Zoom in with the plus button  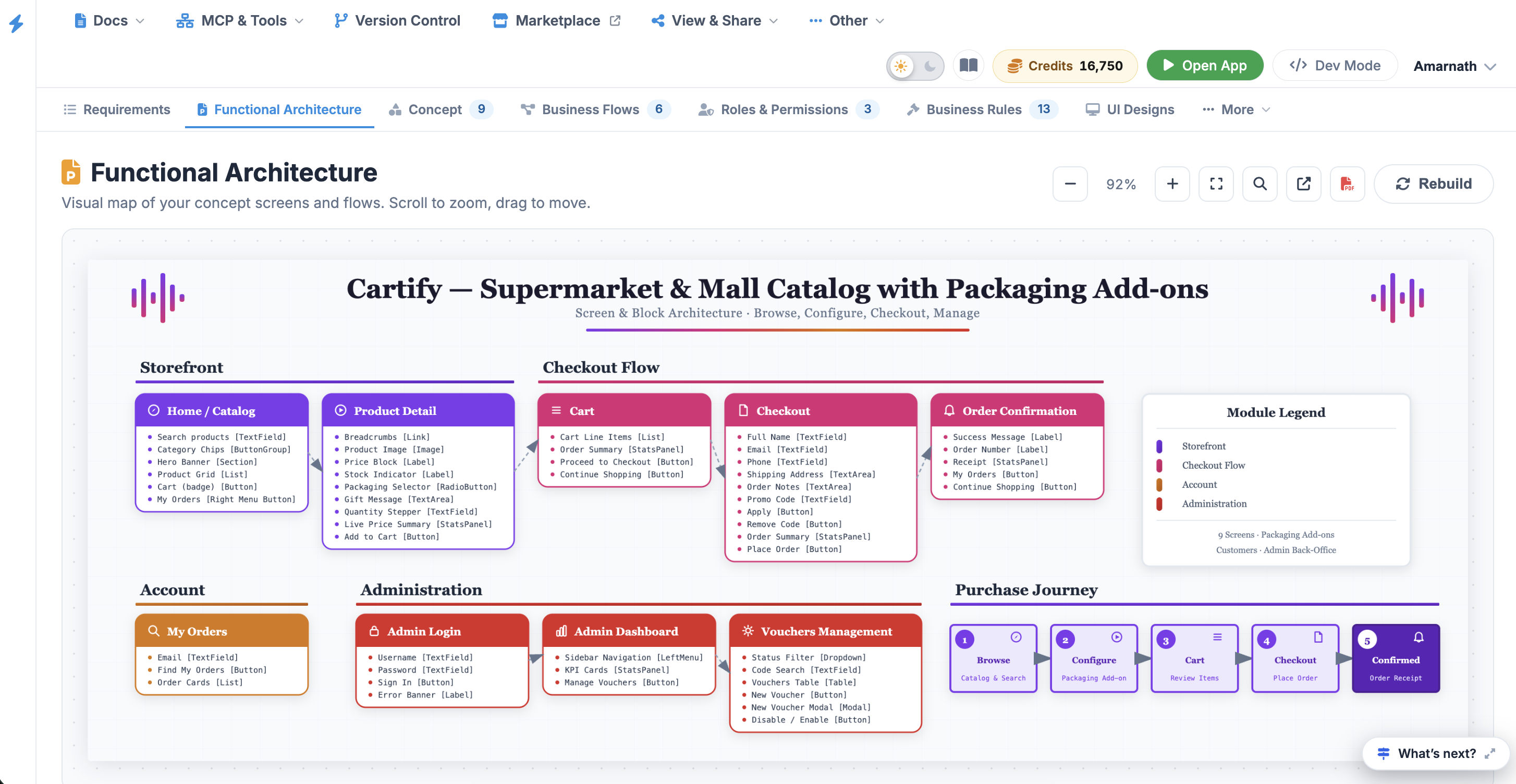1172,183
